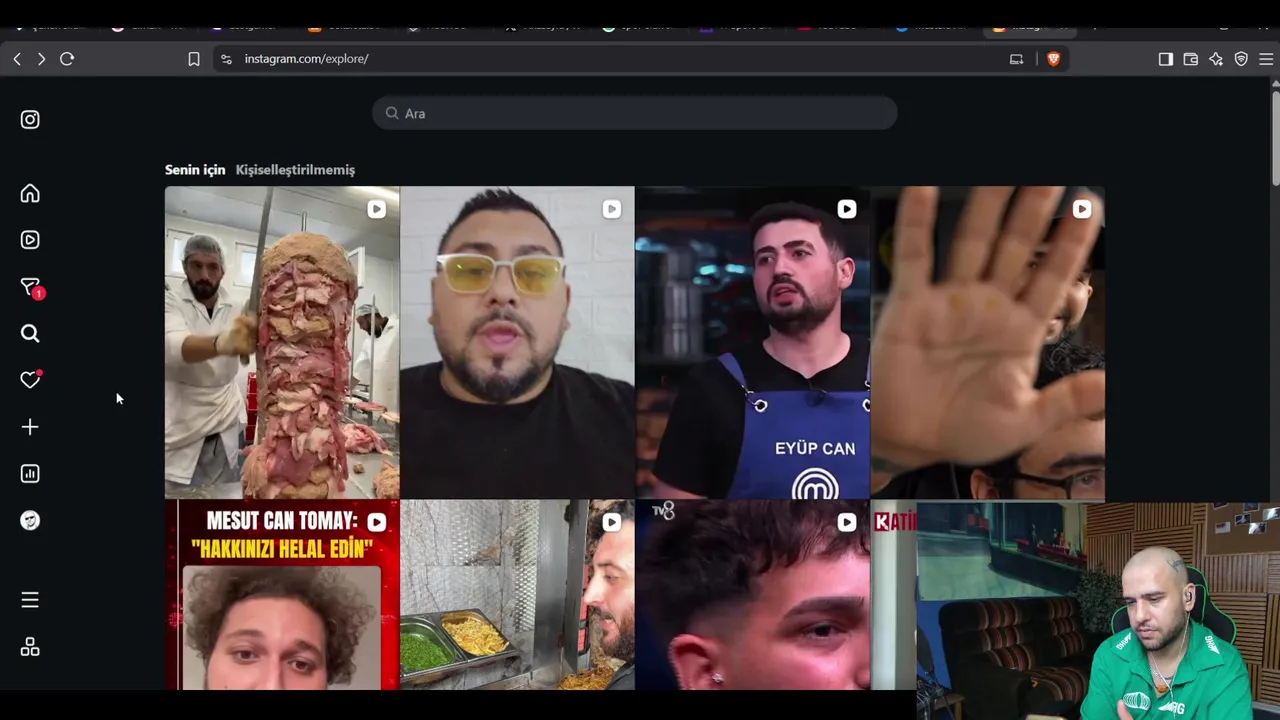Reload the Instagram page
This screenshot has height=720, width=1280.
[67, 59]
